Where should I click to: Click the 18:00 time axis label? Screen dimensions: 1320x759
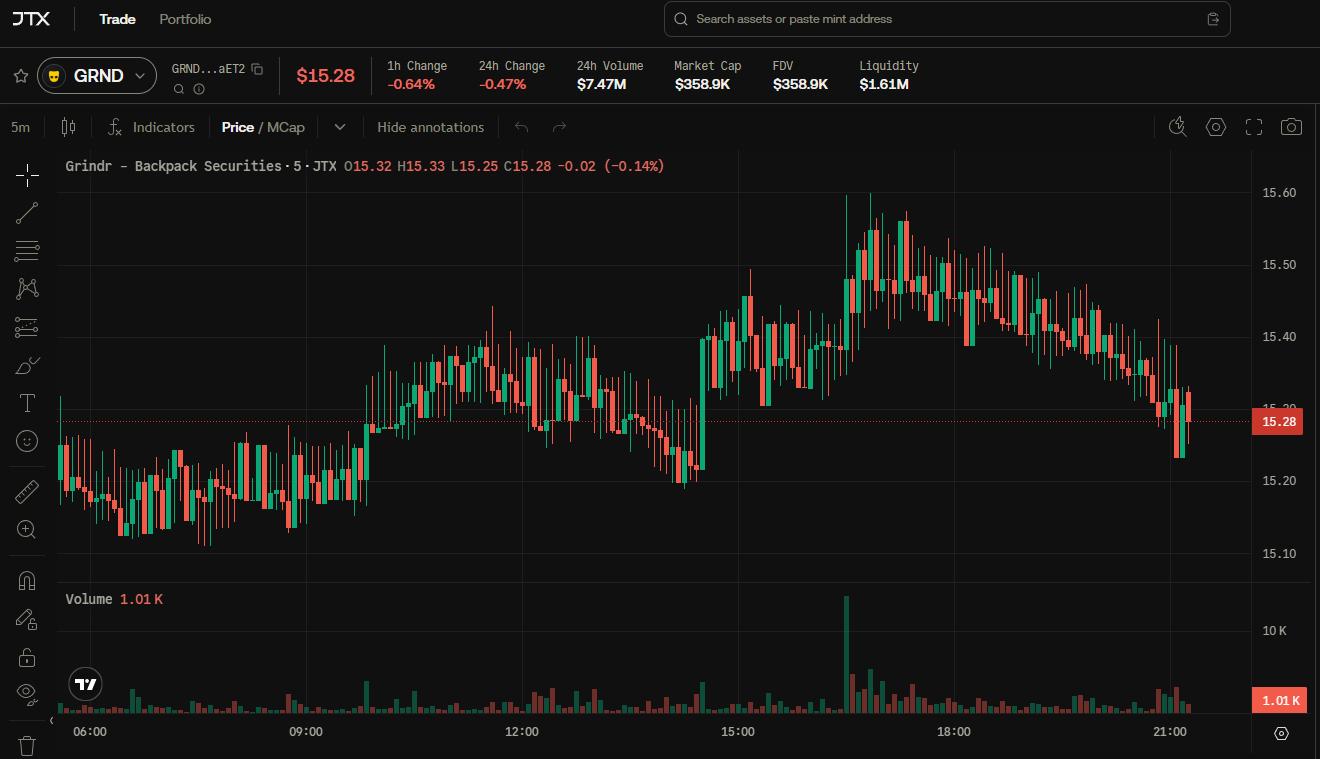[x=954, y=732]
